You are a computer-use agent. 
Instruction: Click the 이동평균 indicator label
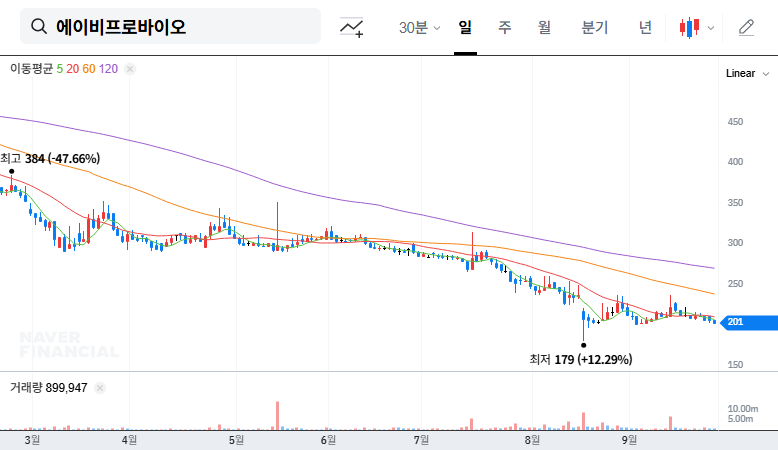(x=31, y=69)
